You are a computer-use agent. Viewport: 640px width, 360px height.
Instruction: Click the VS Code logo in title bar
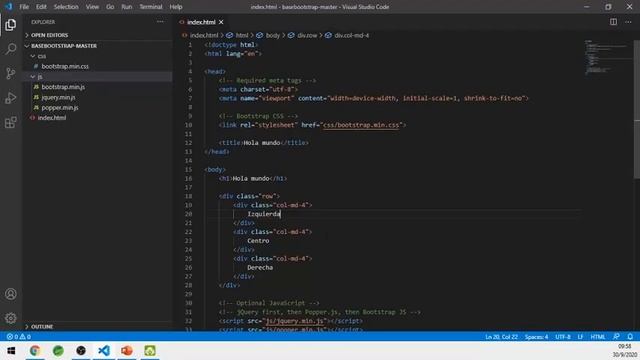pyautogui.click(x=9, y=7)
